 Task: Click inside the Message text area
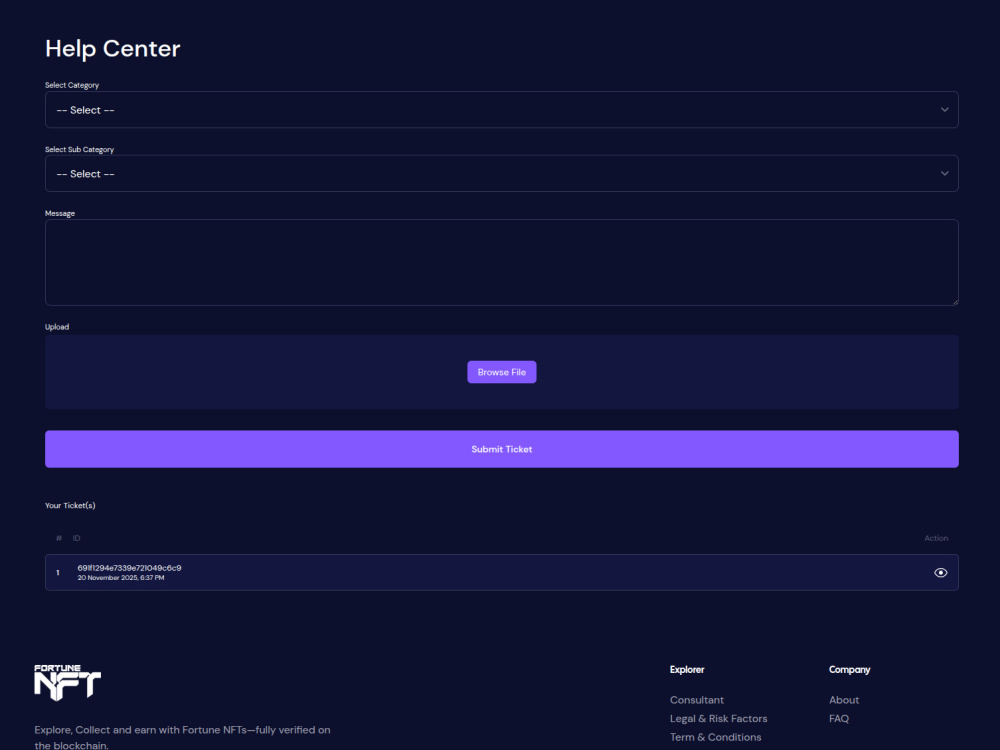coord(501,262)
